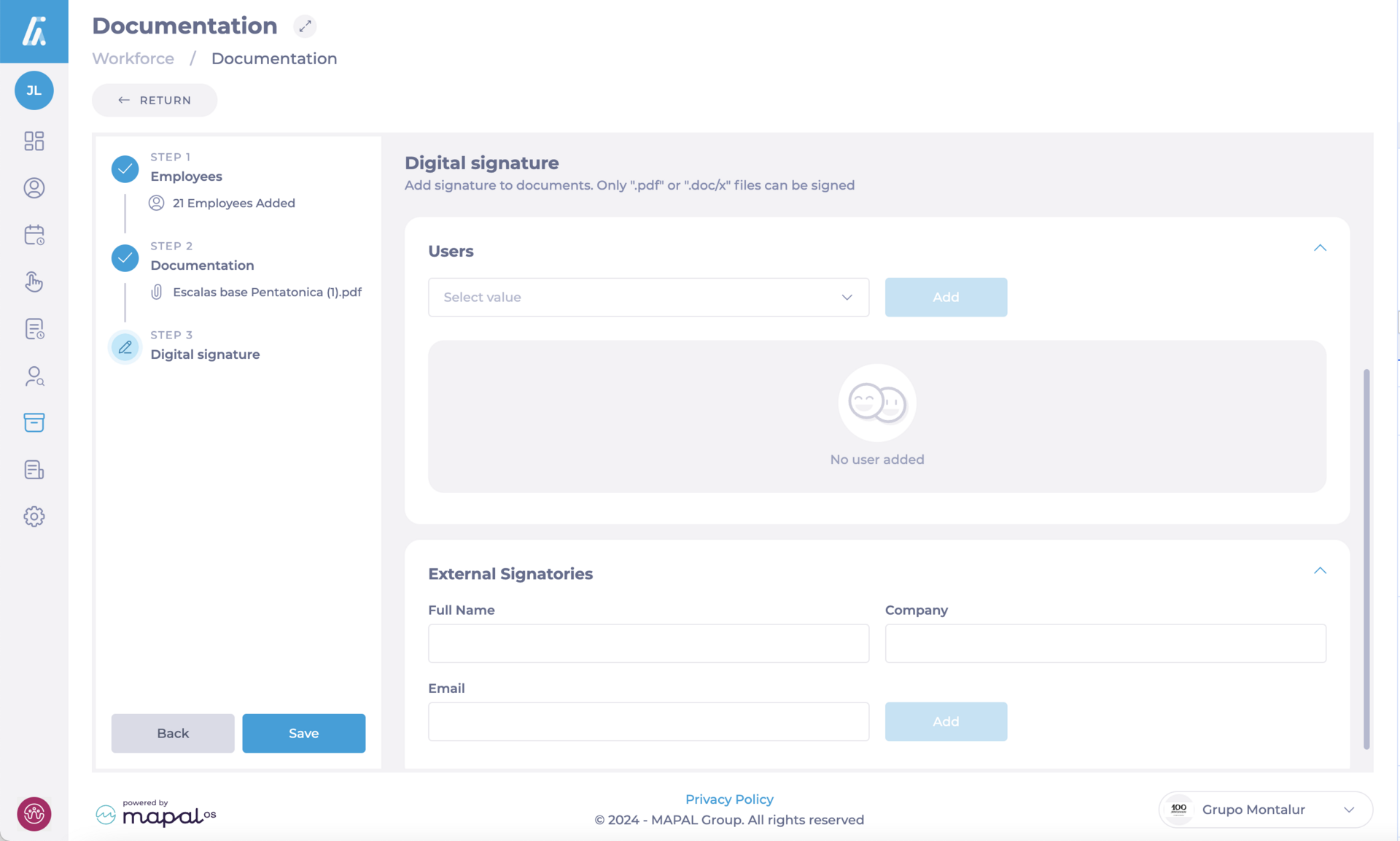Image resolution: width=1400 pixels, height=841 pixels.
Task: Select Step 3 Digital signature in stepper
Action: [205, 346]
